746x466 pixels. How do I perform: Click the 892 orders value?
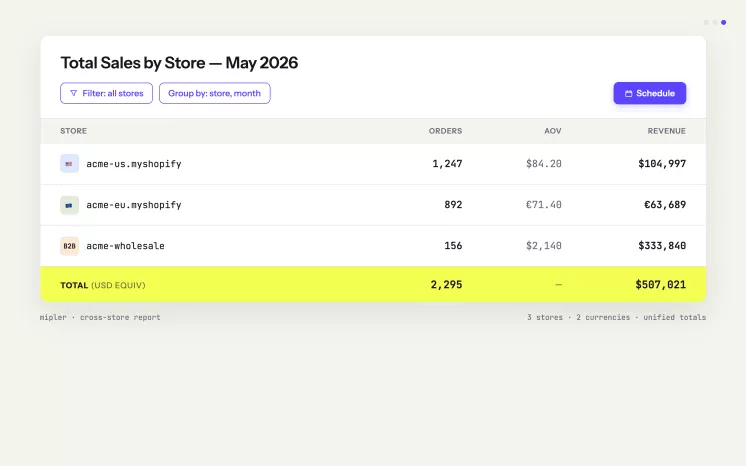pos(453,205)
